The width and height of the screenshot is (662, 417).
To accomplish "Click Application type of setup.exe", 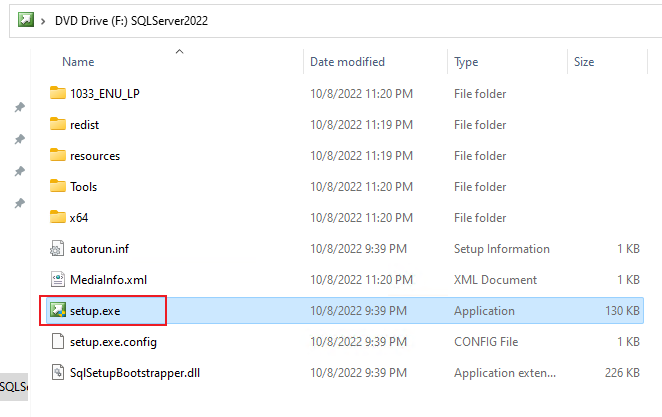I will coord(484,311).
